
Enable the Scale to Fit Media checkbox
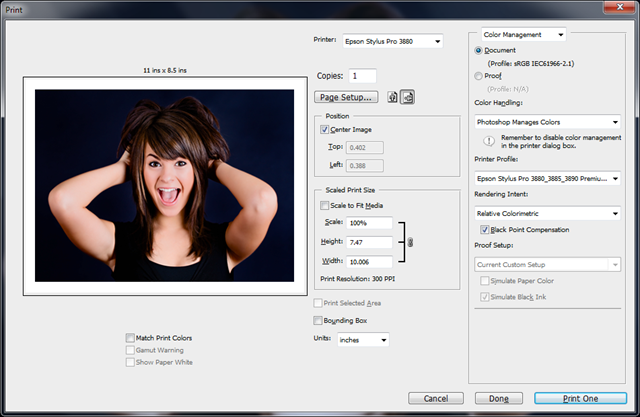tap(324, 205)
